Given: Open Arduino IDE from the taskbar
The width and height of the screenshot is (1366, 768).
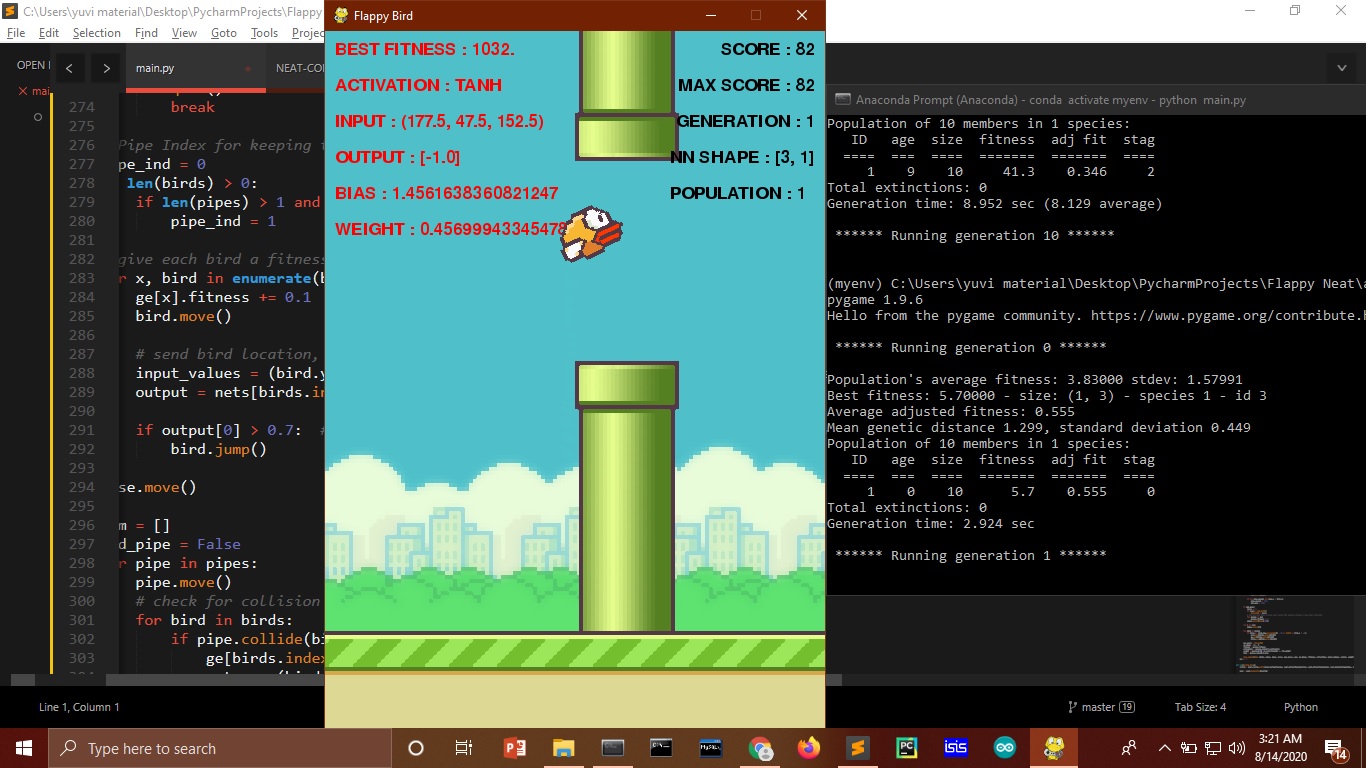Looking at the screenshot, I should (x=1004, y=748).
